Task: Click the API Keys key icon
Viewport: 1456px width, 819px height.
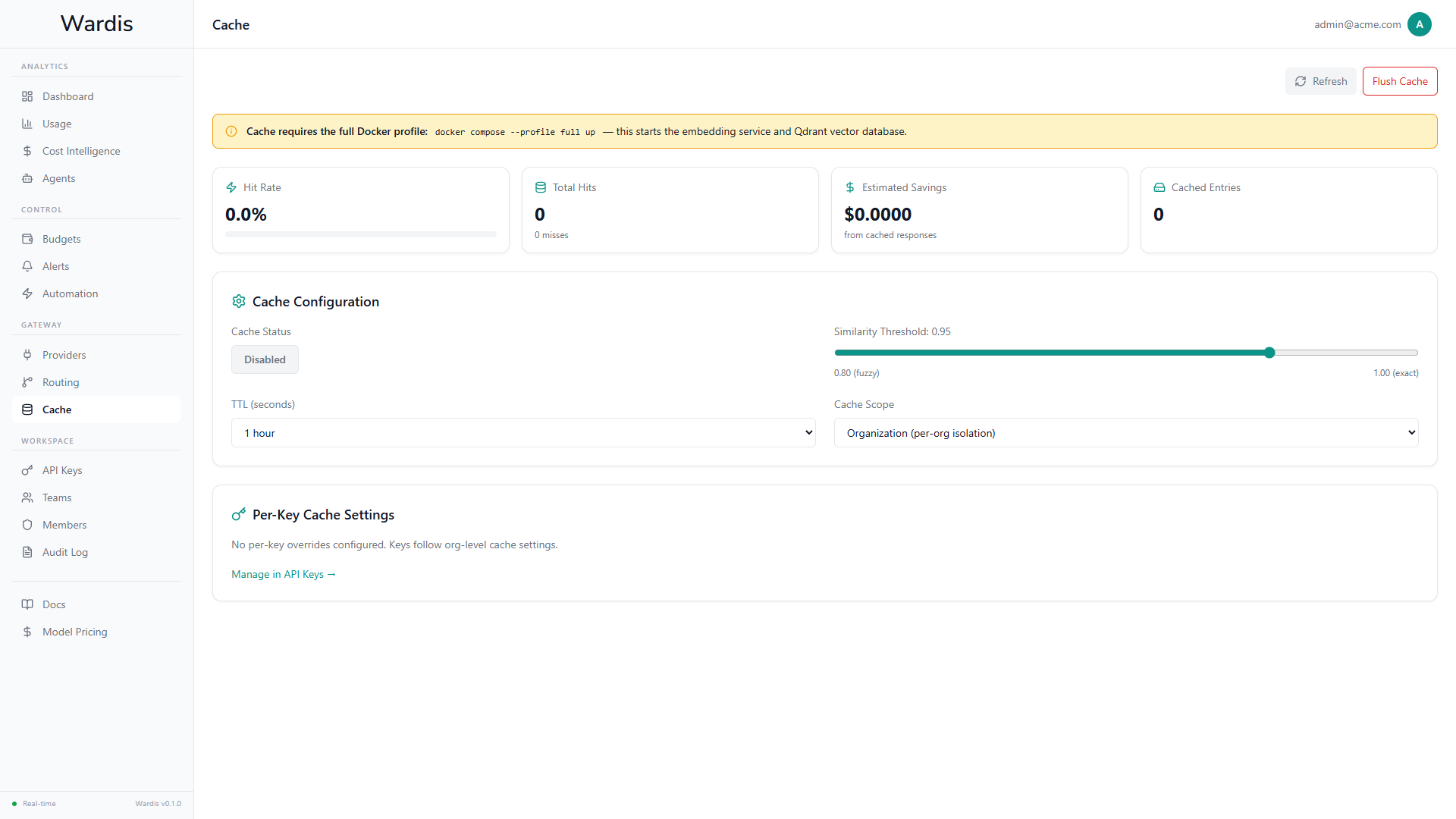Action: [27, 470]
